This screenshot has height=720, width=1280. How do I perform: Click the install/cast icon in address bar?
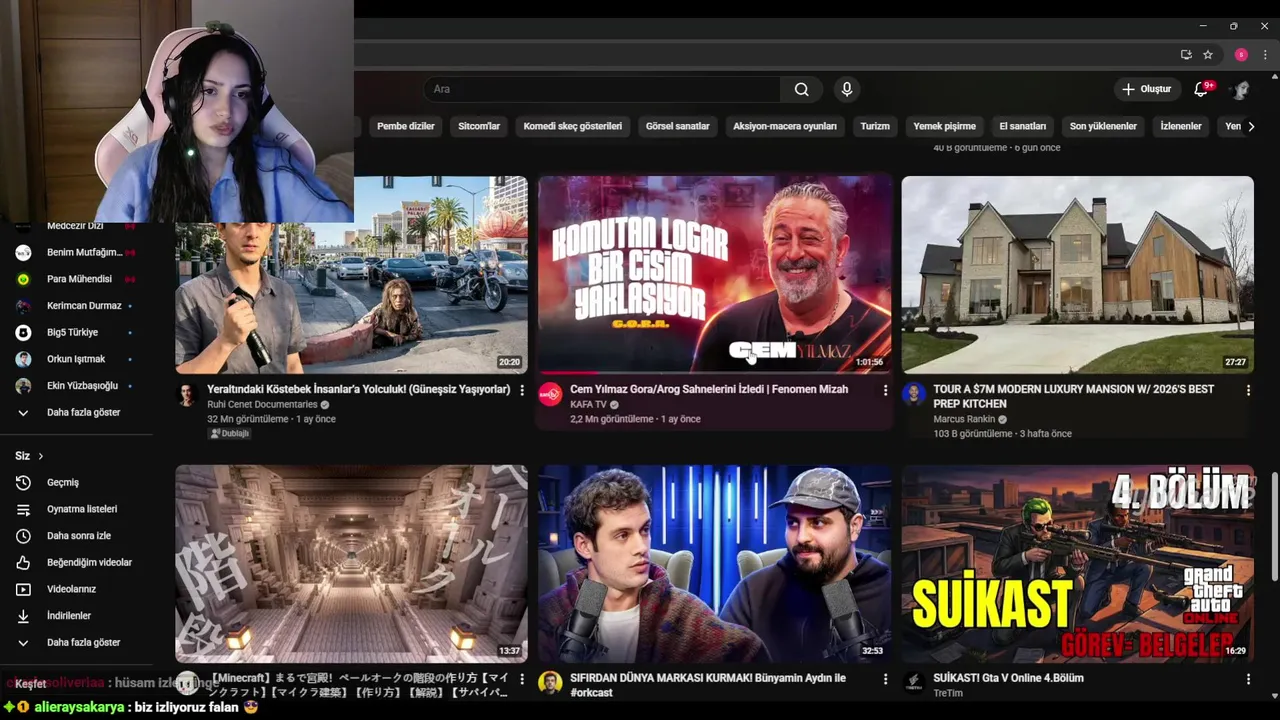click(x=1186, y=55)
